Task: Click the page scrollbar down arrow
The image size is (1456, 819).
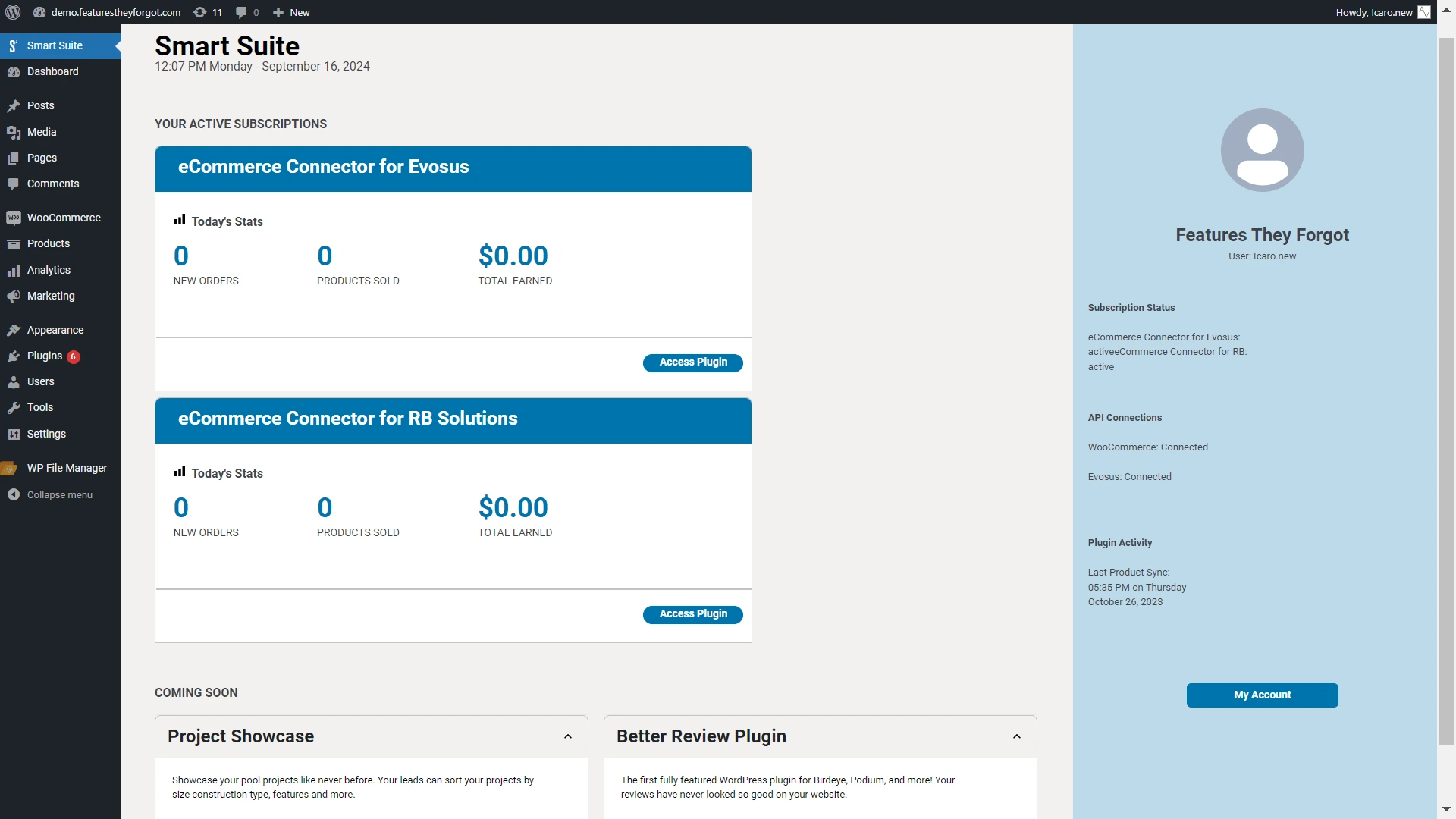Action: (1446, 809)
